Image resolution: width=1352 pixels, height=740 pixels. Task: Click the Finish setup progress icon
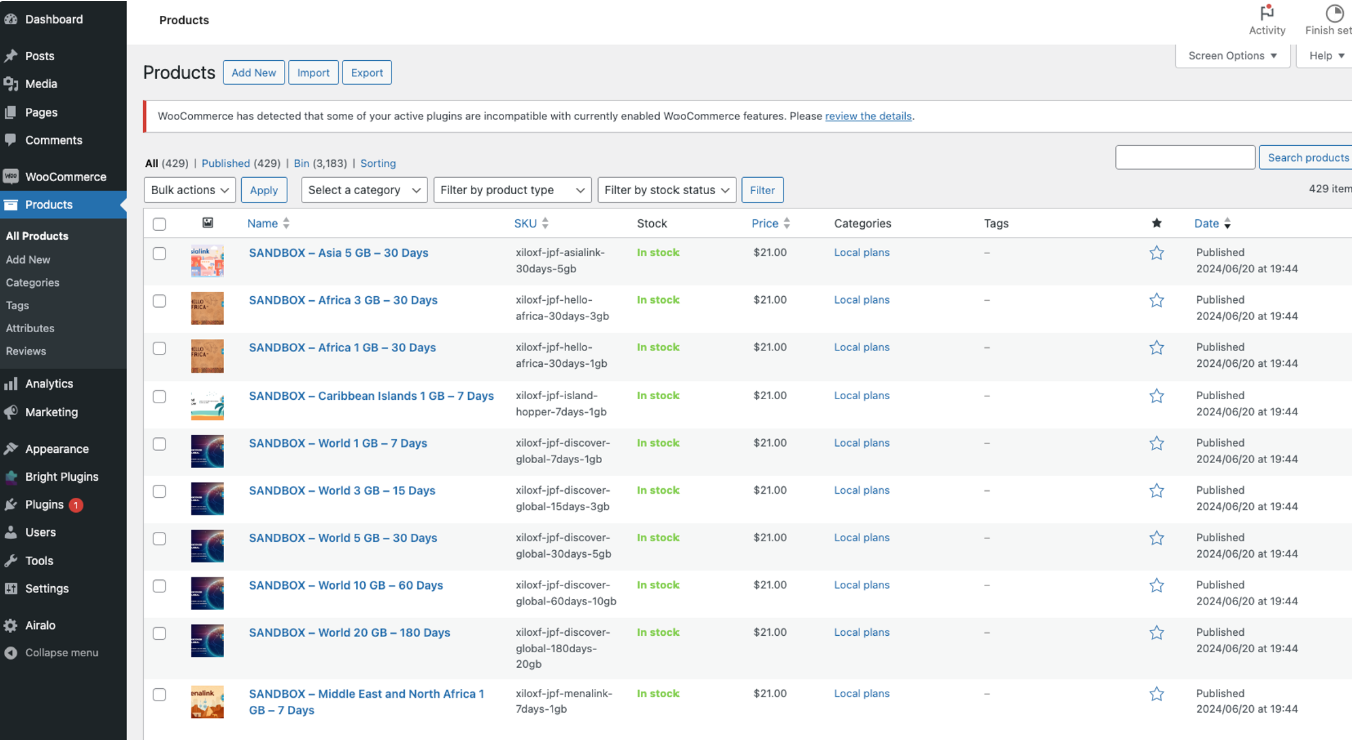[x=1335, y=13]
